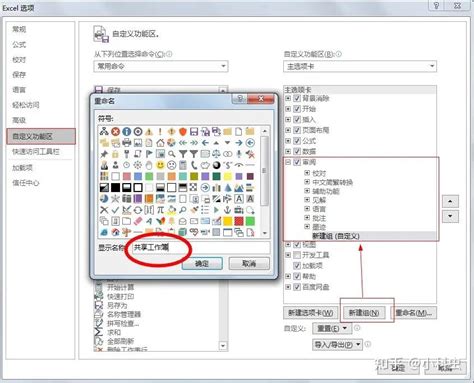
Task: Select the pie chart symbol
Action: pos(104,199)
